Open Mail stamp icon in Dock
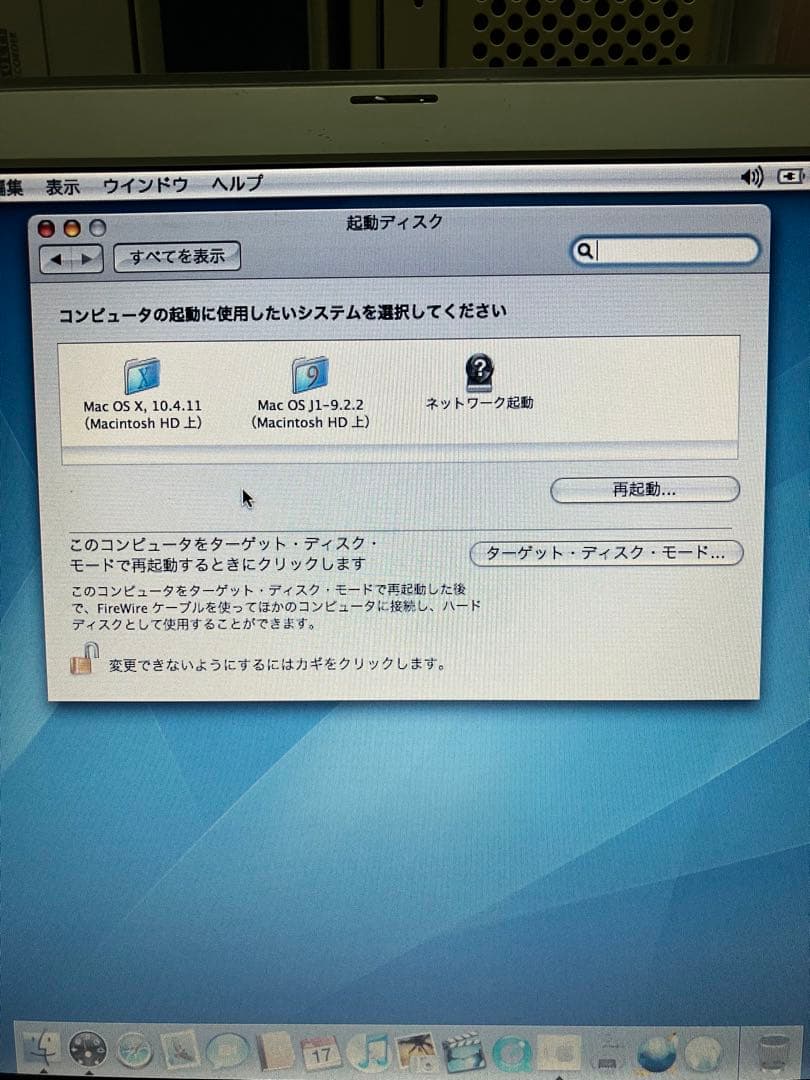The width and height of the screenshot is (810, 1080). coord(180,1050)
